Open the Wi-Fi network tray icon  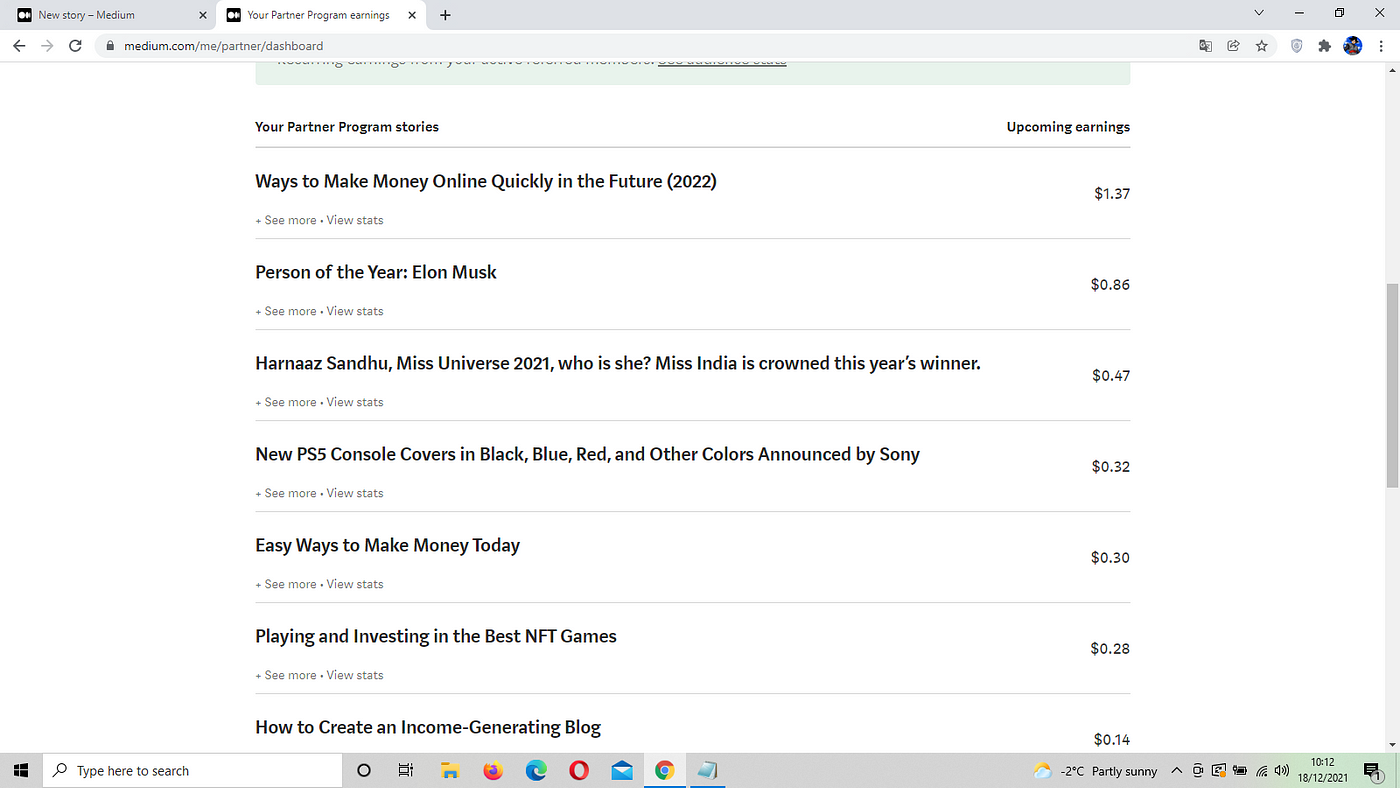pos(1262,771)
